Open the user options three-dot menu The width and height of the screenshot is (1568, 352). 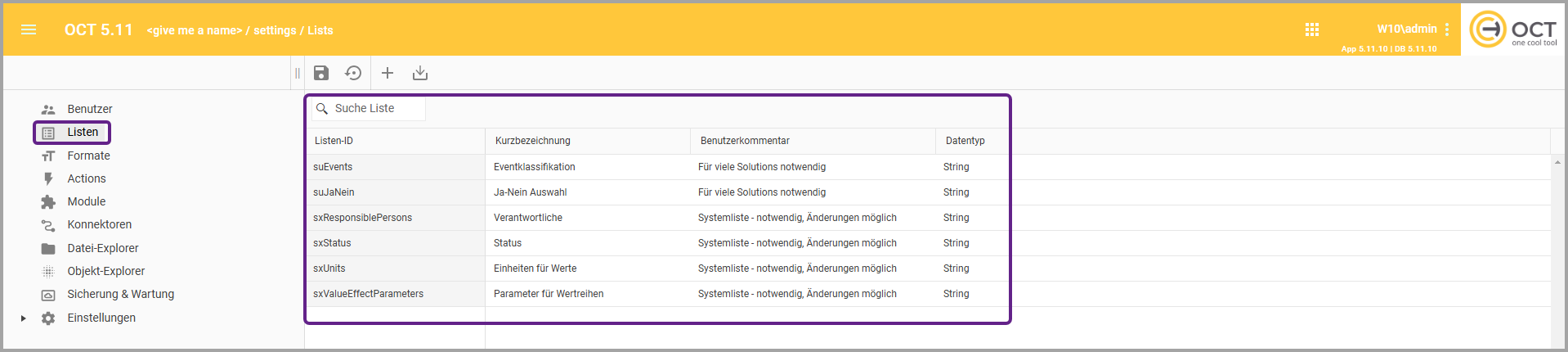coord(1447,29)
